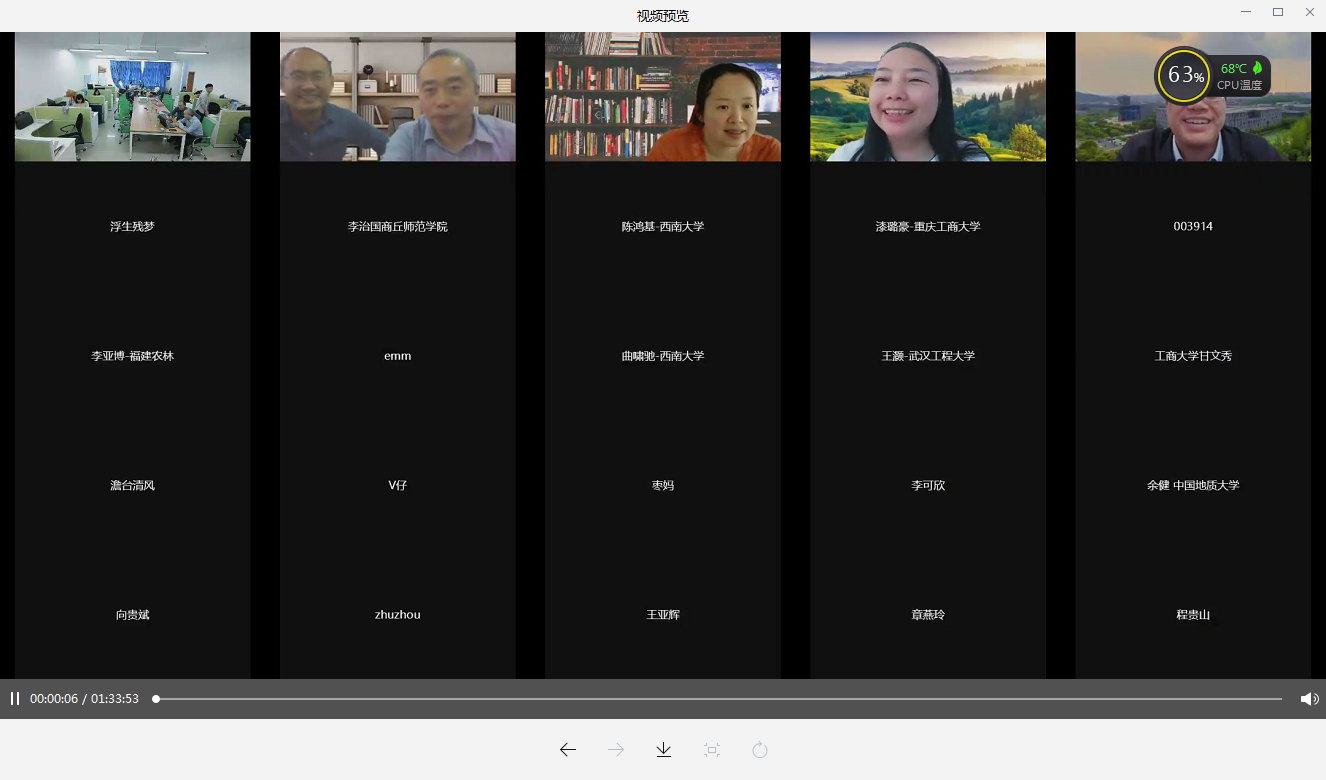Click the video with green hills background
The image size is (1326, 780).
927,97
